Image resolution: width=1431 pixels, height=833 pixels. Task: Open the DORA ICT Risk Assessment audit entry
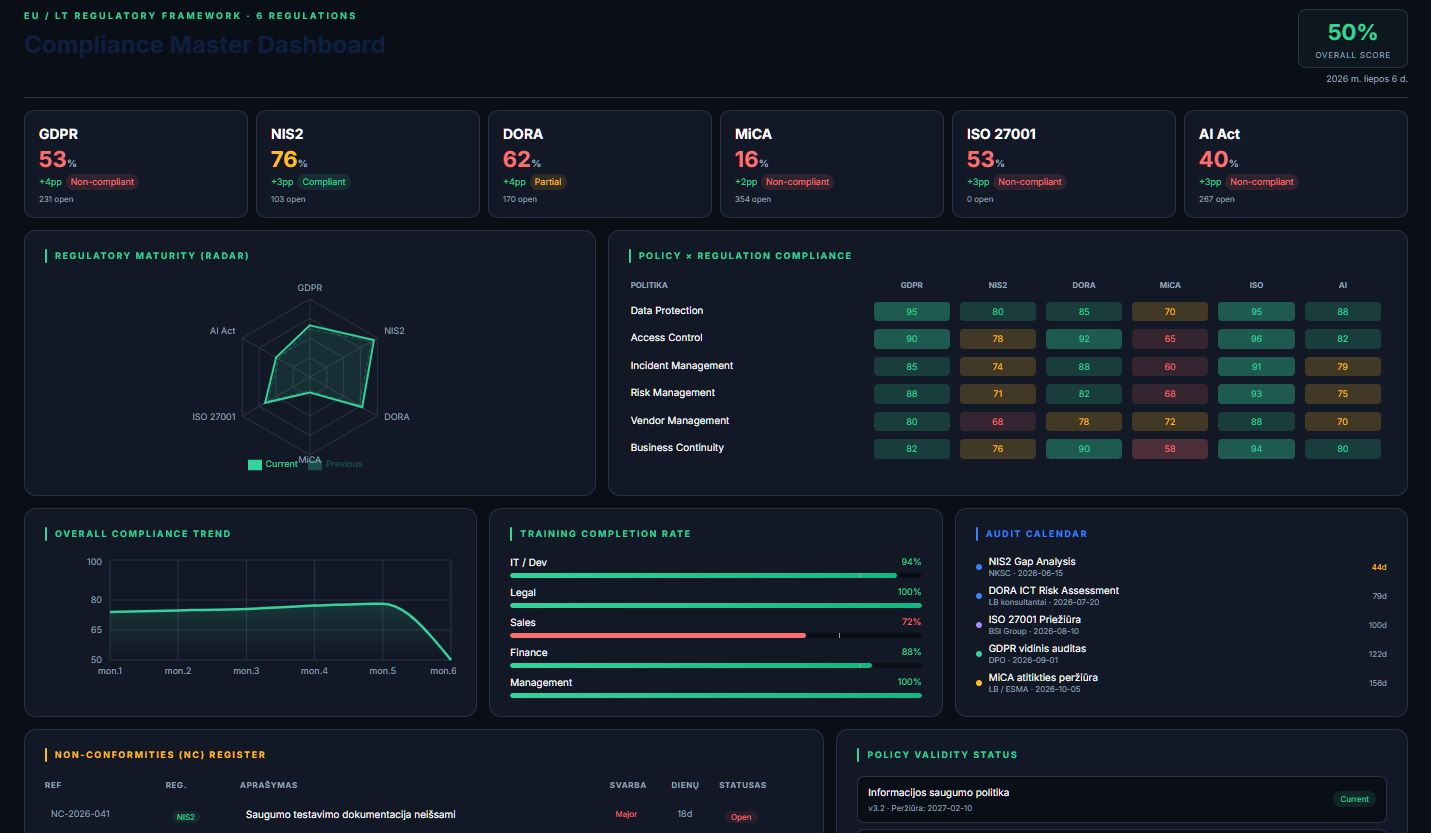(1181, 596)
